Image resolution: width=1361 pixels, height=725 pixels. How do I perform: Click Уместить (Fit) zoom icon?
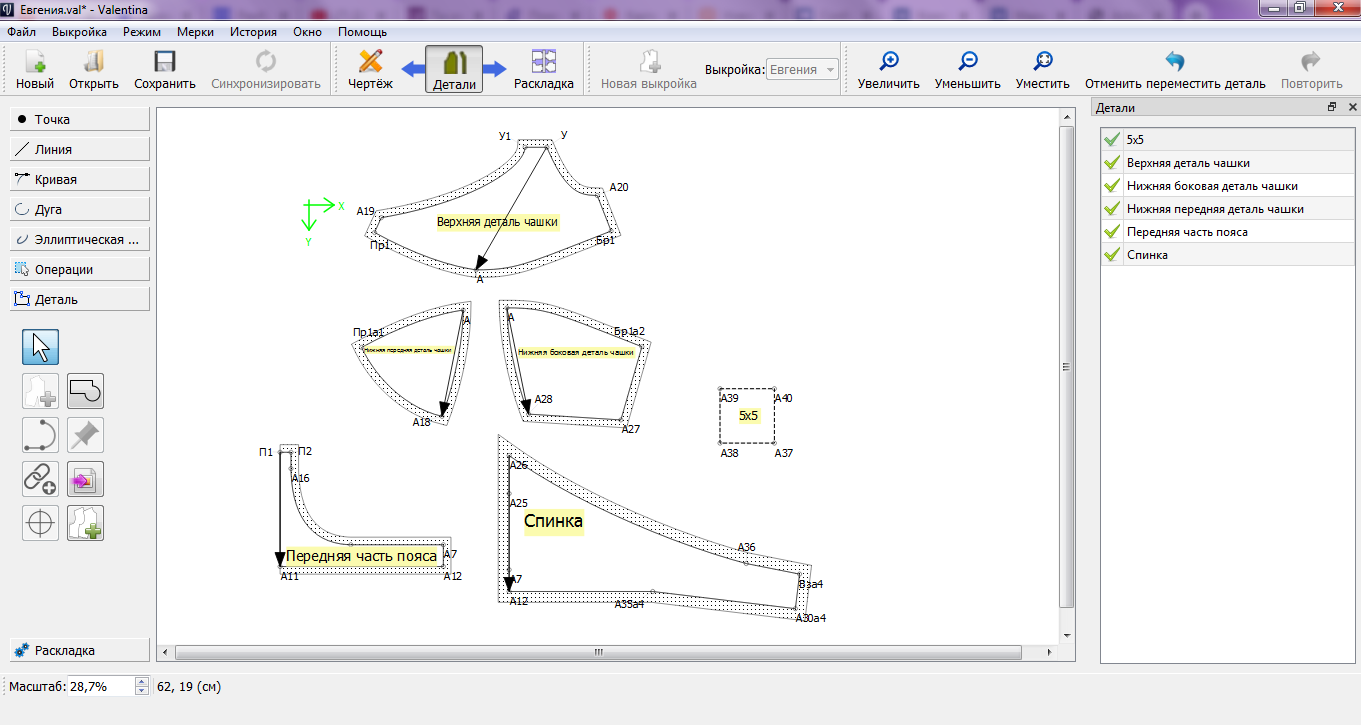1042,70
